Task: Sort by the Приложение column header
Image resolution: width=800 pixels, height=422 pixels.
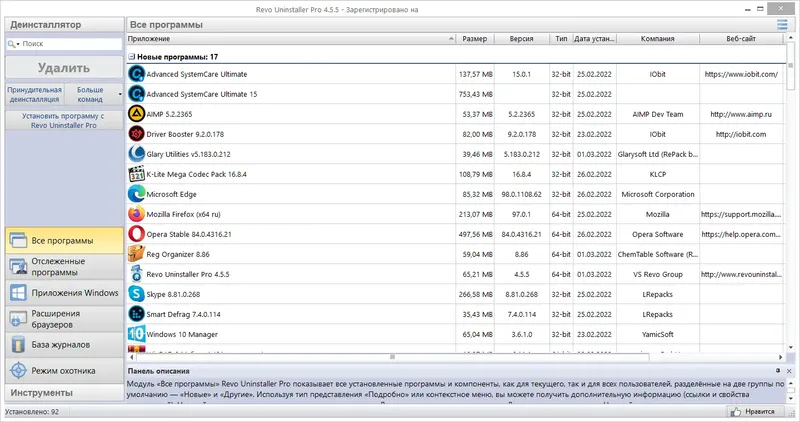Action: point(291,39)
